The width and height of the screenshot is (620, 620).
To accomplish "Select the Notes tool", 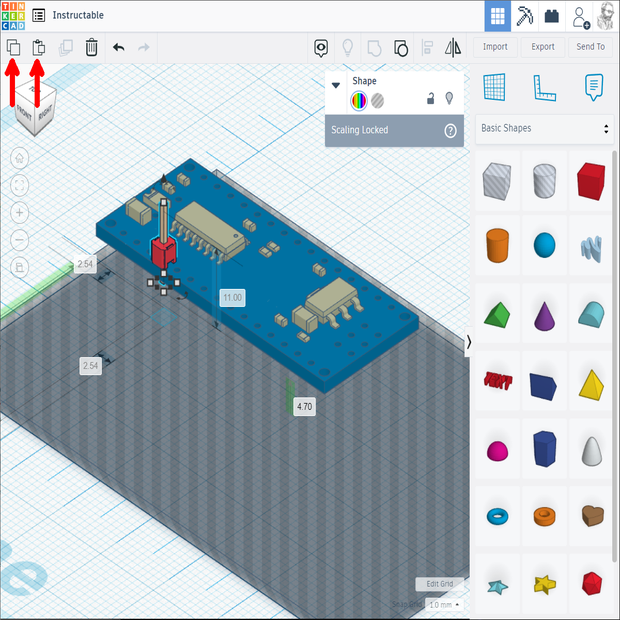I will (594, 87).
